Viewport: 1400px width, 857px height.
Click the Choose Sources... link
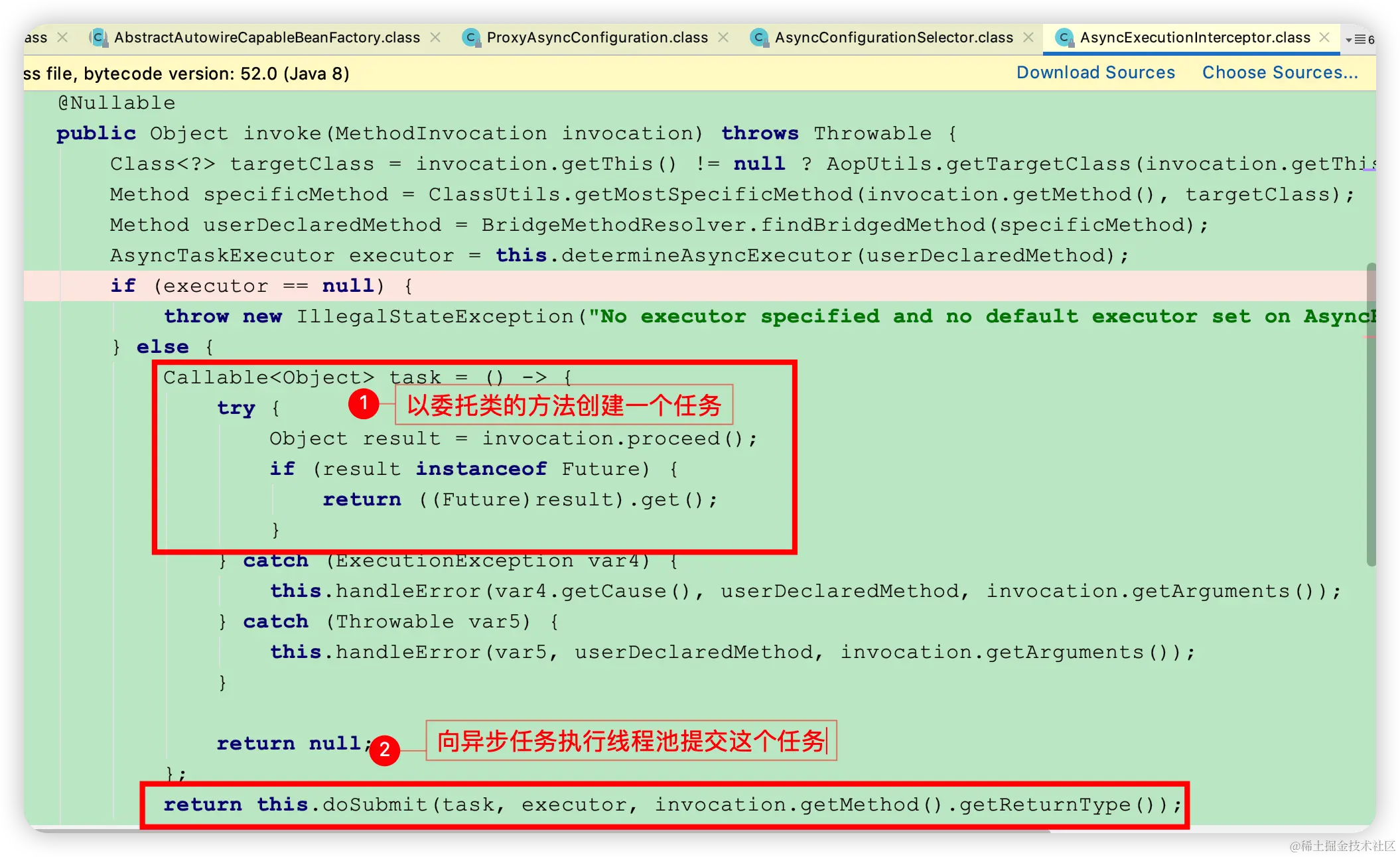pyautogui.click(x=1280, y=72)
